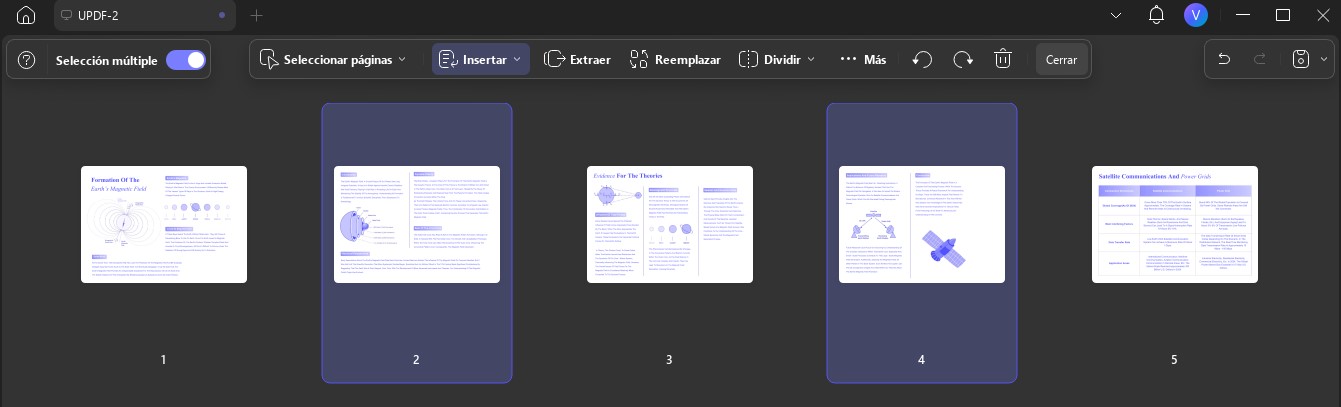This screenshot has width=1341, height=407.
Task: Open the user account V avatar
Action: 1195,15
